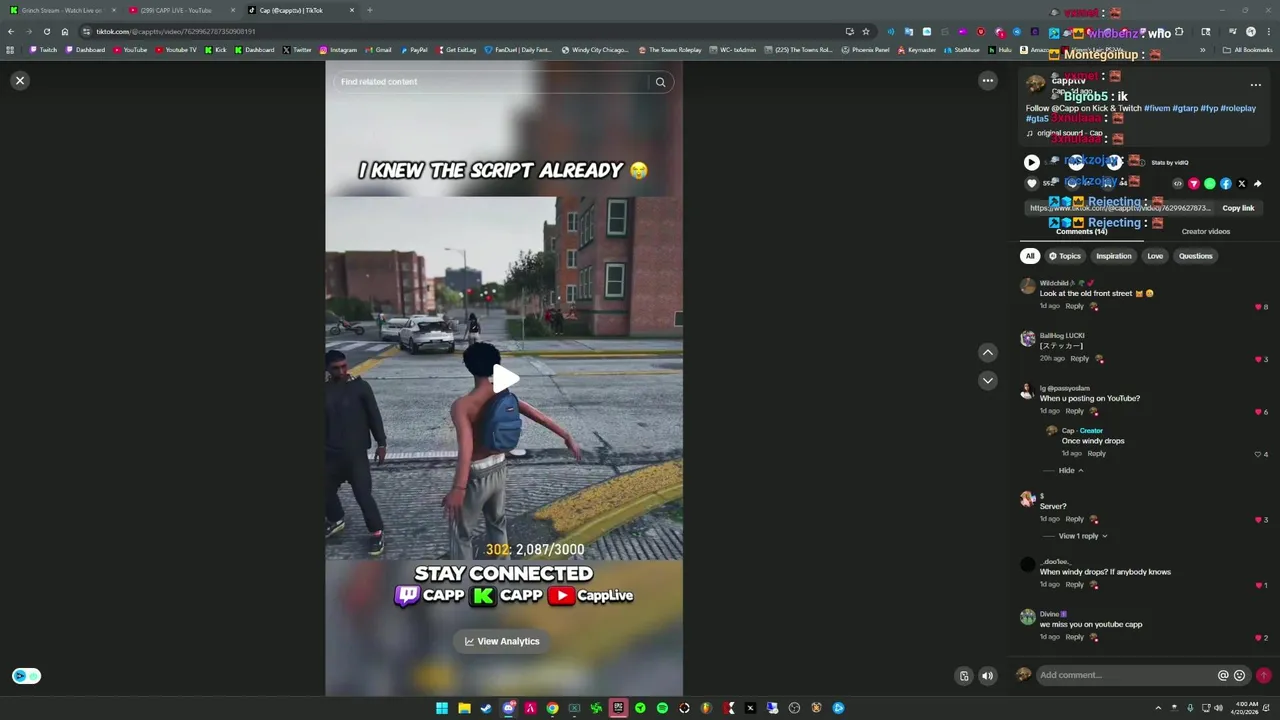Go to next video with the down arrow

click(988, 380)
